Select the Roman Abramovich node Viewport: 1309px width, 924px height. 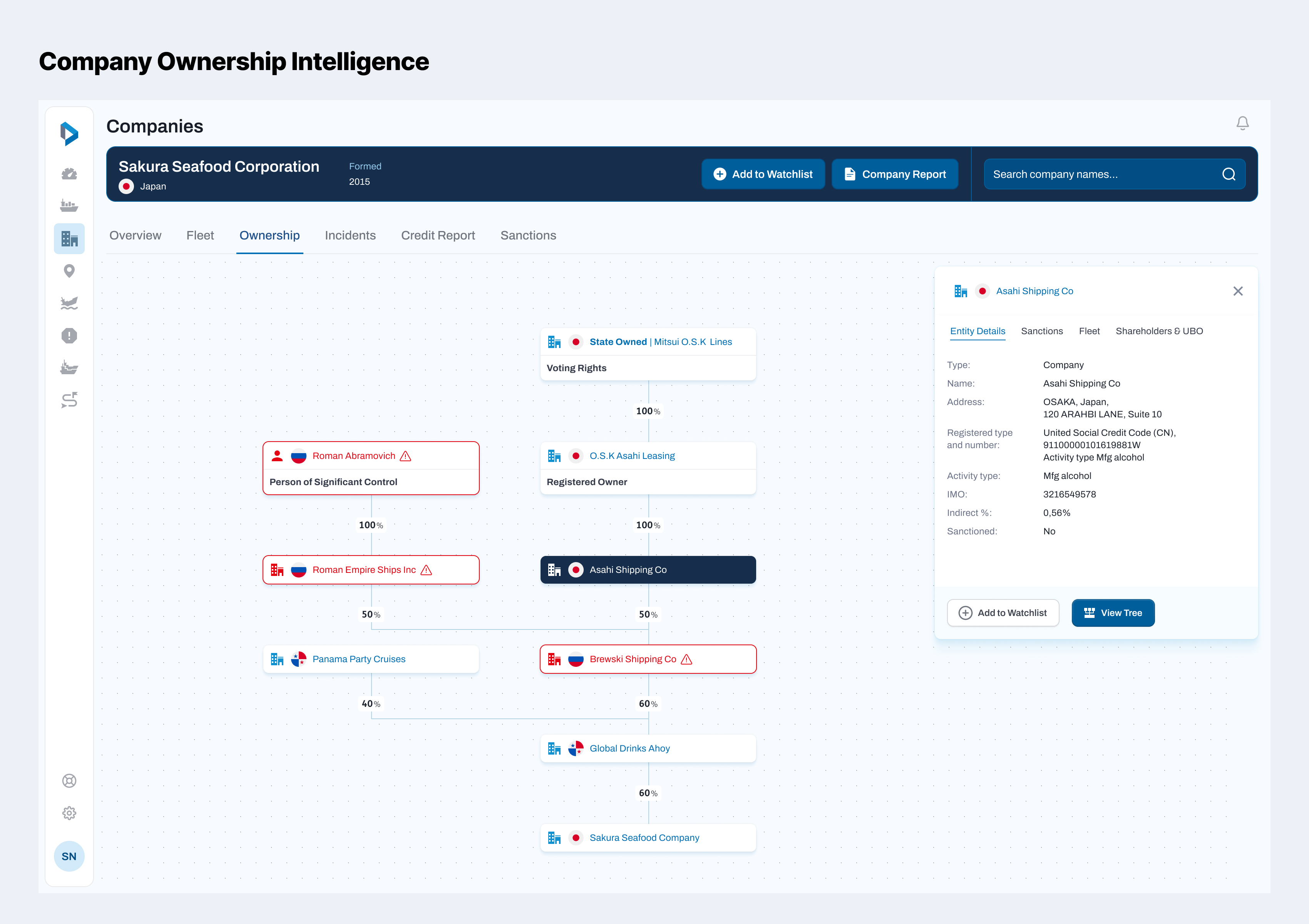point(353,456)
